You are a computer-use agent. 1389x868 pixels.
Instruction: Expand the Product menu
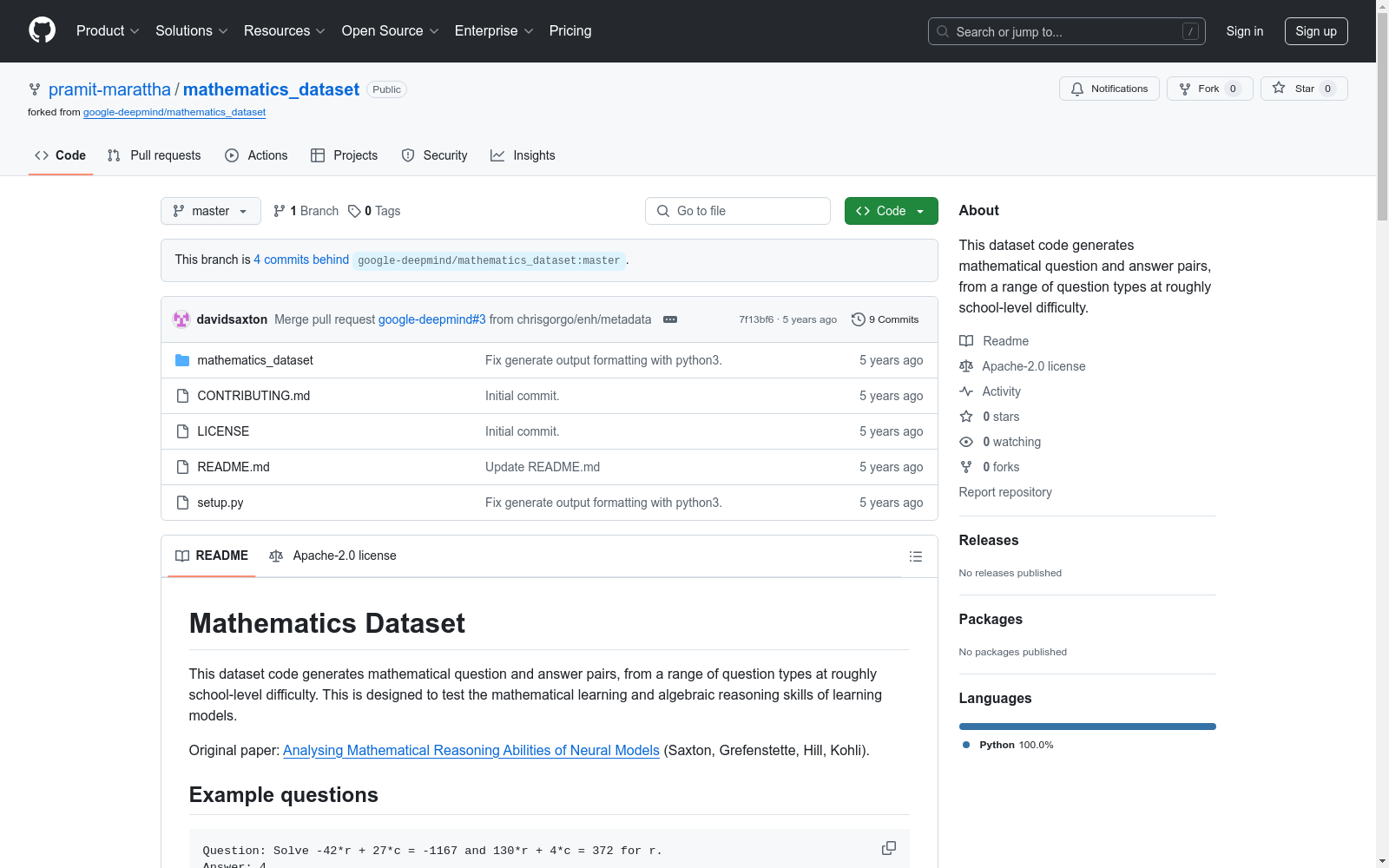click(x=108, y=30)
